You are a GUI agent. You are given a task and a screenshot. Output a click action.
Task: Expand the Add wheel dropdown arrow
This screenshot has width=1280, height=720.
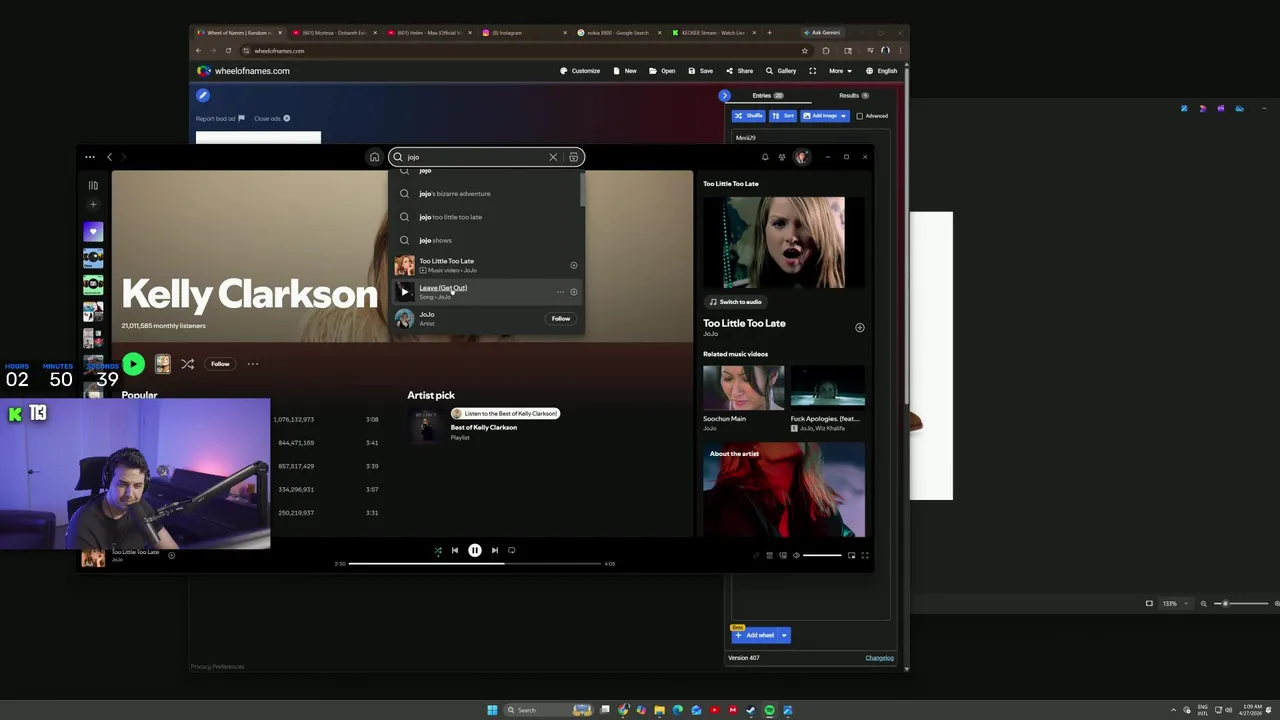[784, 635]
